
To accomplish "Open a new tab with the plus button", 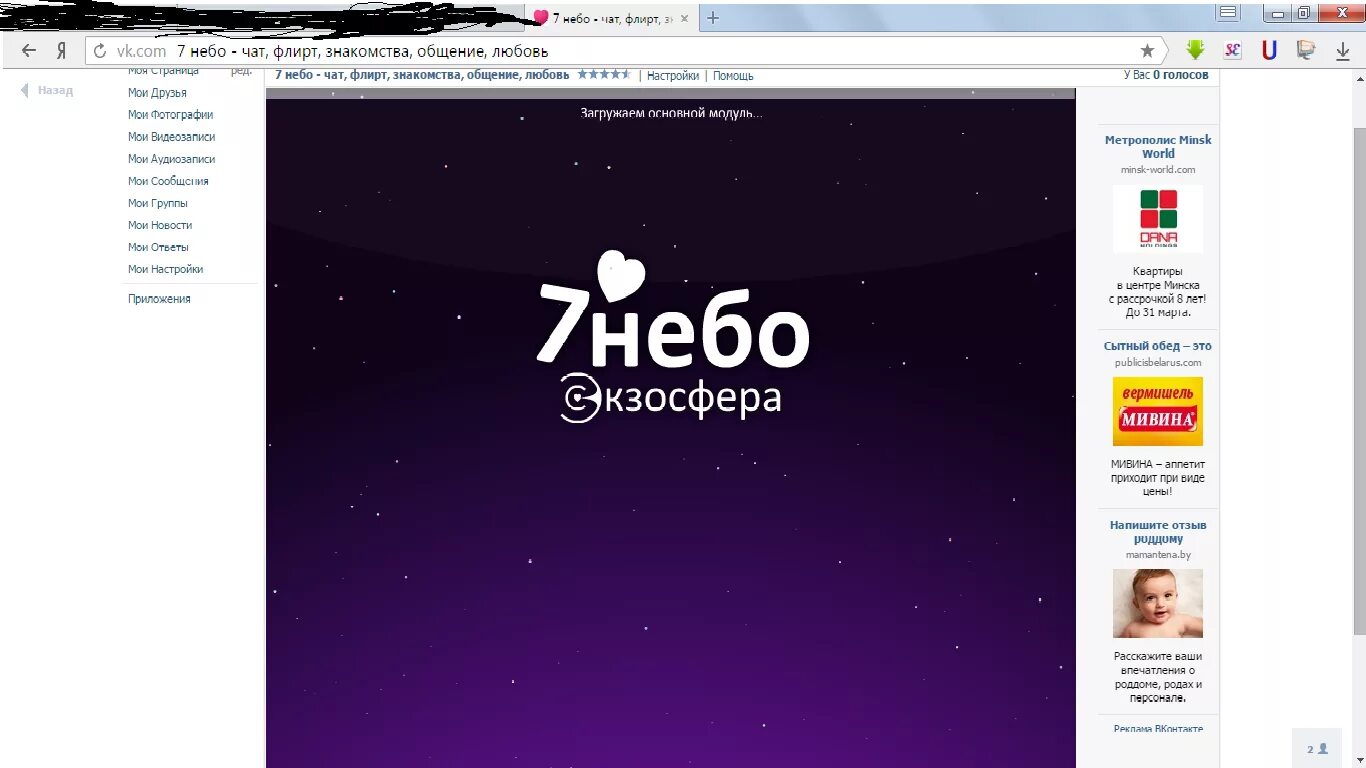I will point(711,17).
